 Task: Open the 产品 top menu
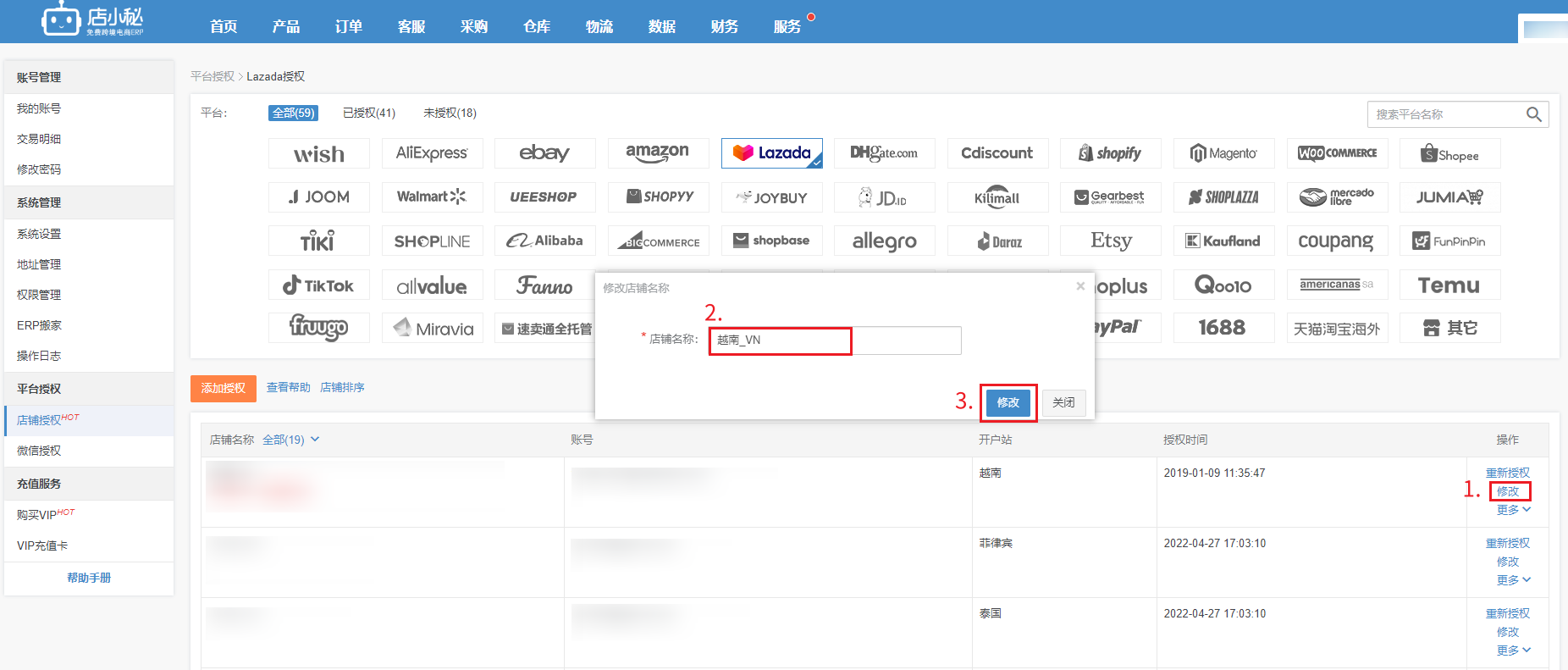(286, 26)
